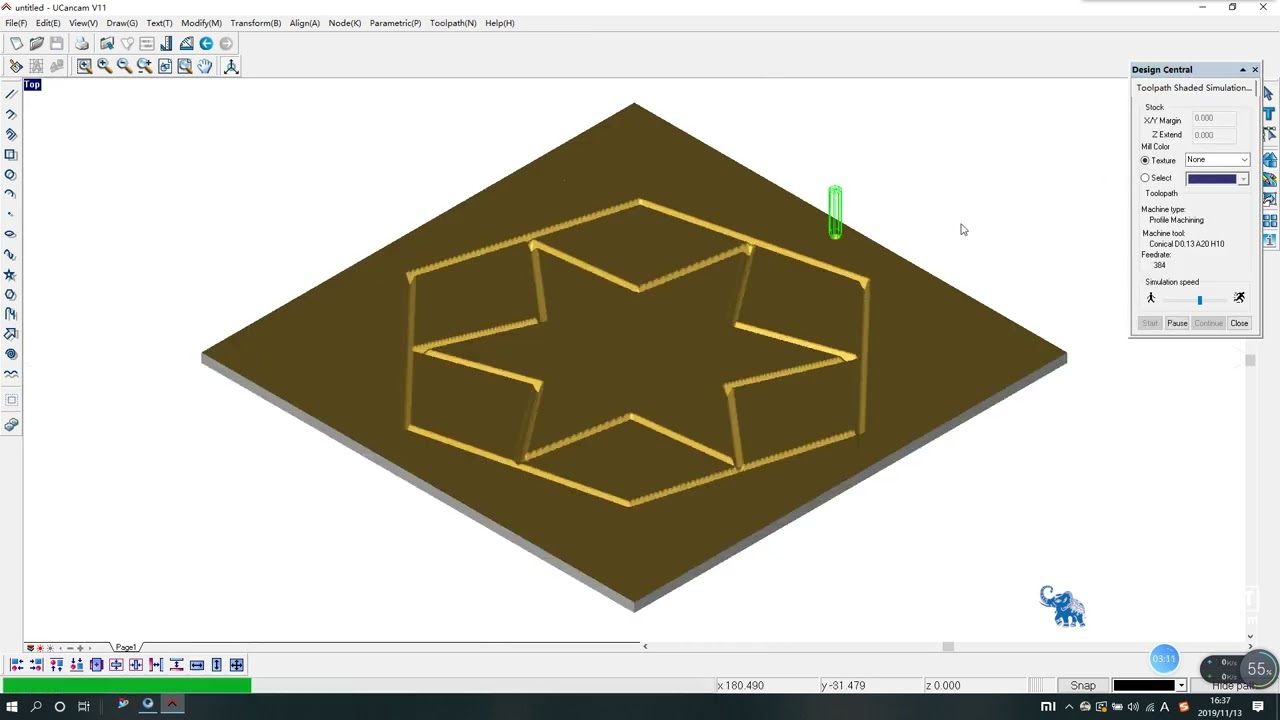Open the File menu

(x=16, y=23)
